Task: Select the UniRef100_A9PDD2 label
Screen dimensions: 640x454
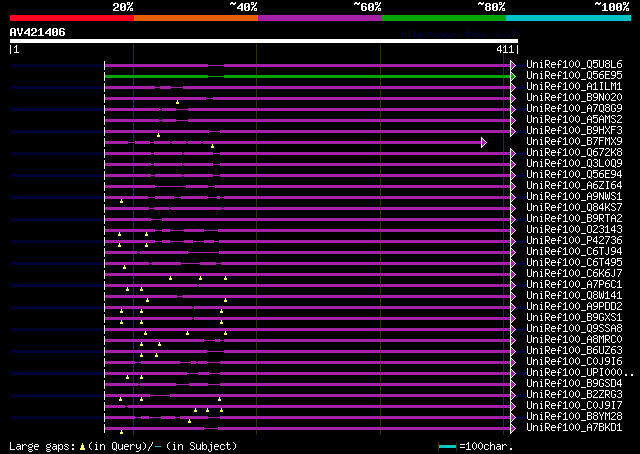Action: (x=574, y=307)
